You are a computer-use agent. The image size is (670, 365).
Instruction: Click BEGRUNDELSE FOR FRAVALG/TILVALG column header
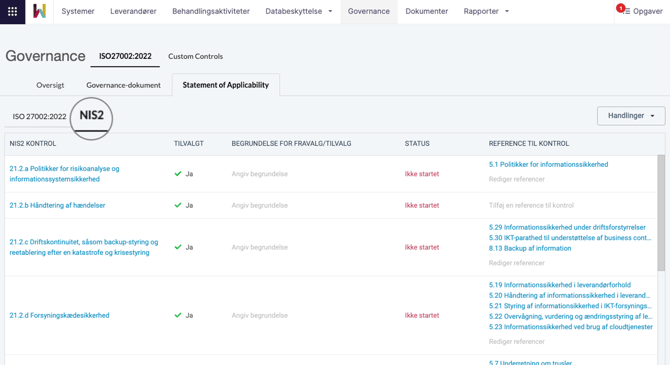point(291,144)
